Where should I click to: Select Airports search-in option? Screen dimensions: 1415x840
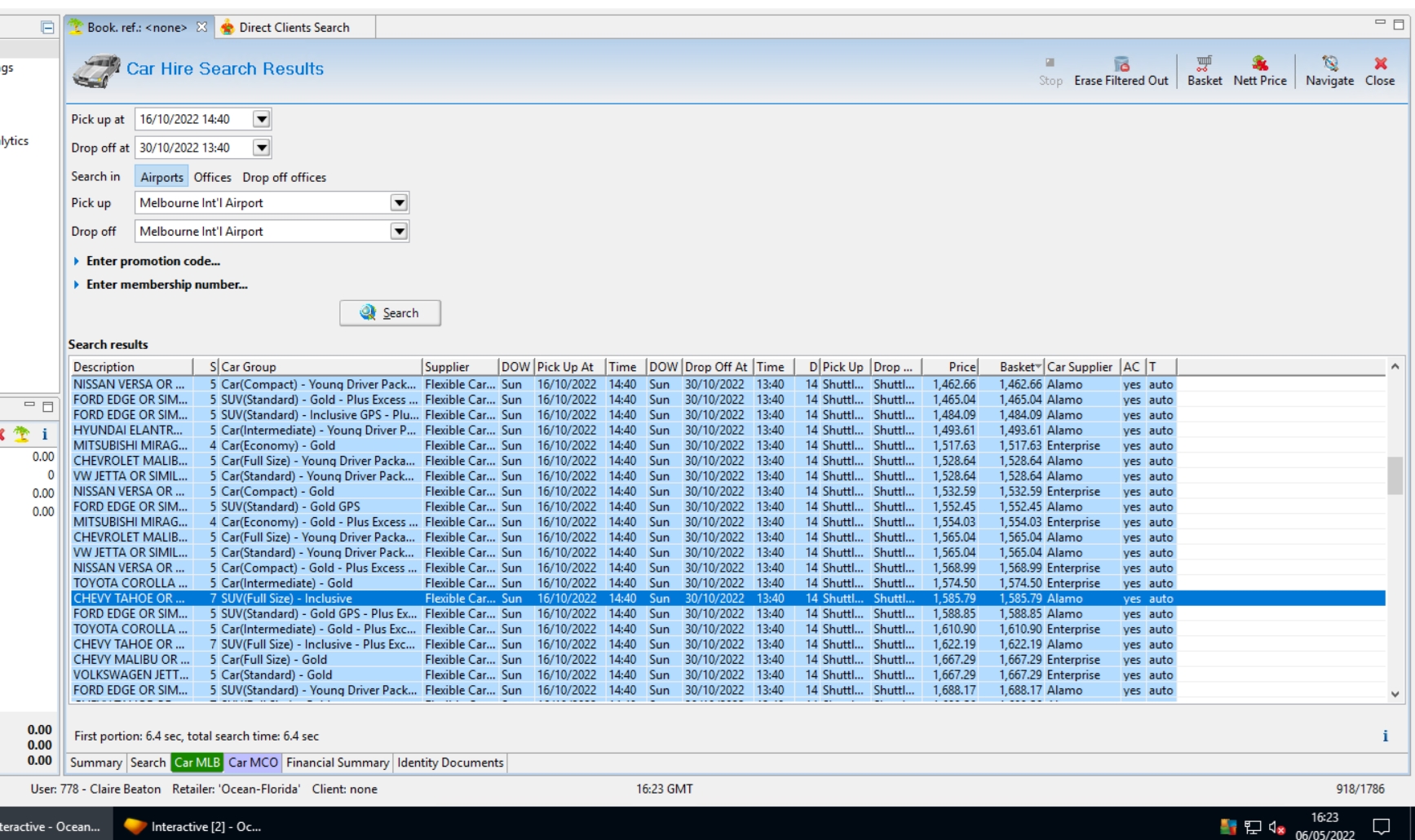coord(161,177)
